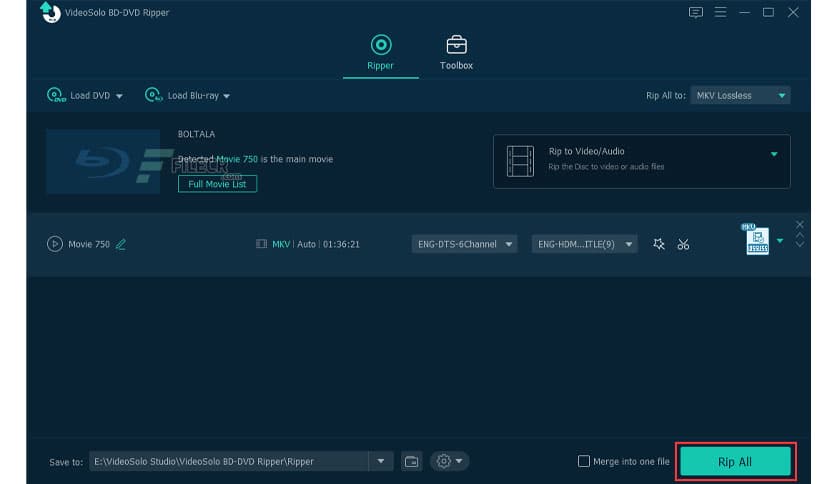Open the output folder icon
Screen dimensions: 836x484
[x=411, y=461]
